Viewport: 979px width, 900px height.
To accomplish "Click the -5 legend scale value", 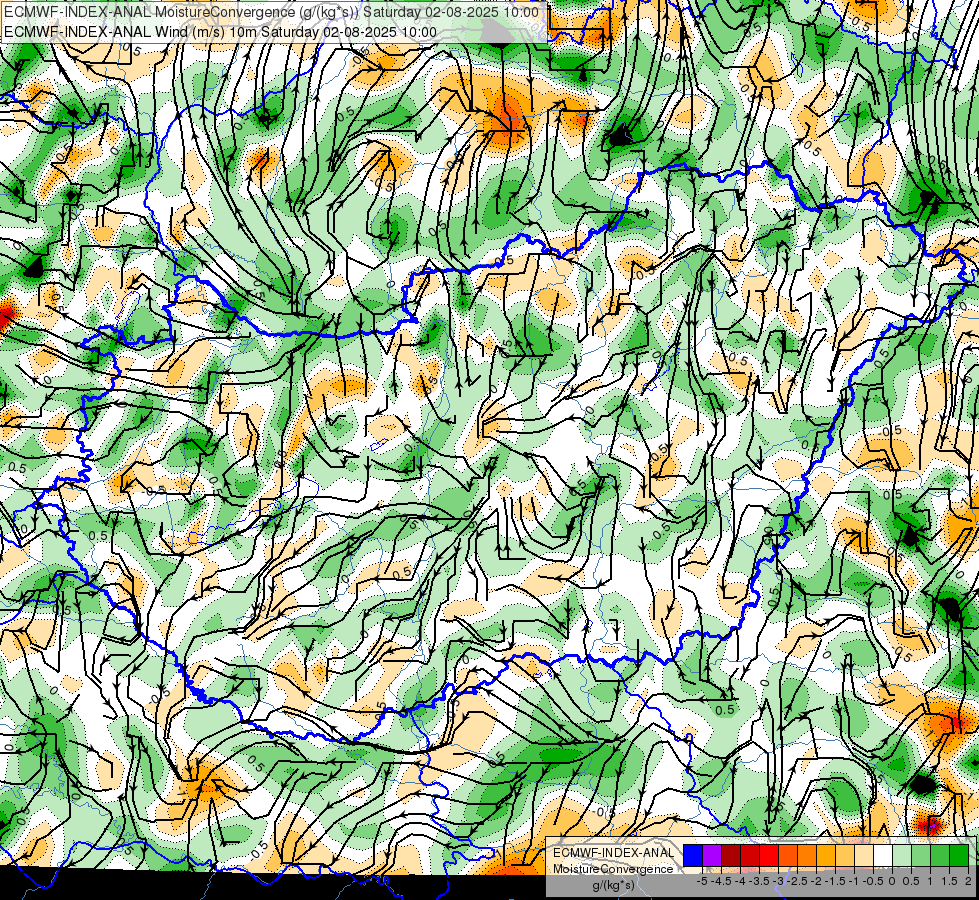I will coord(702,881).
